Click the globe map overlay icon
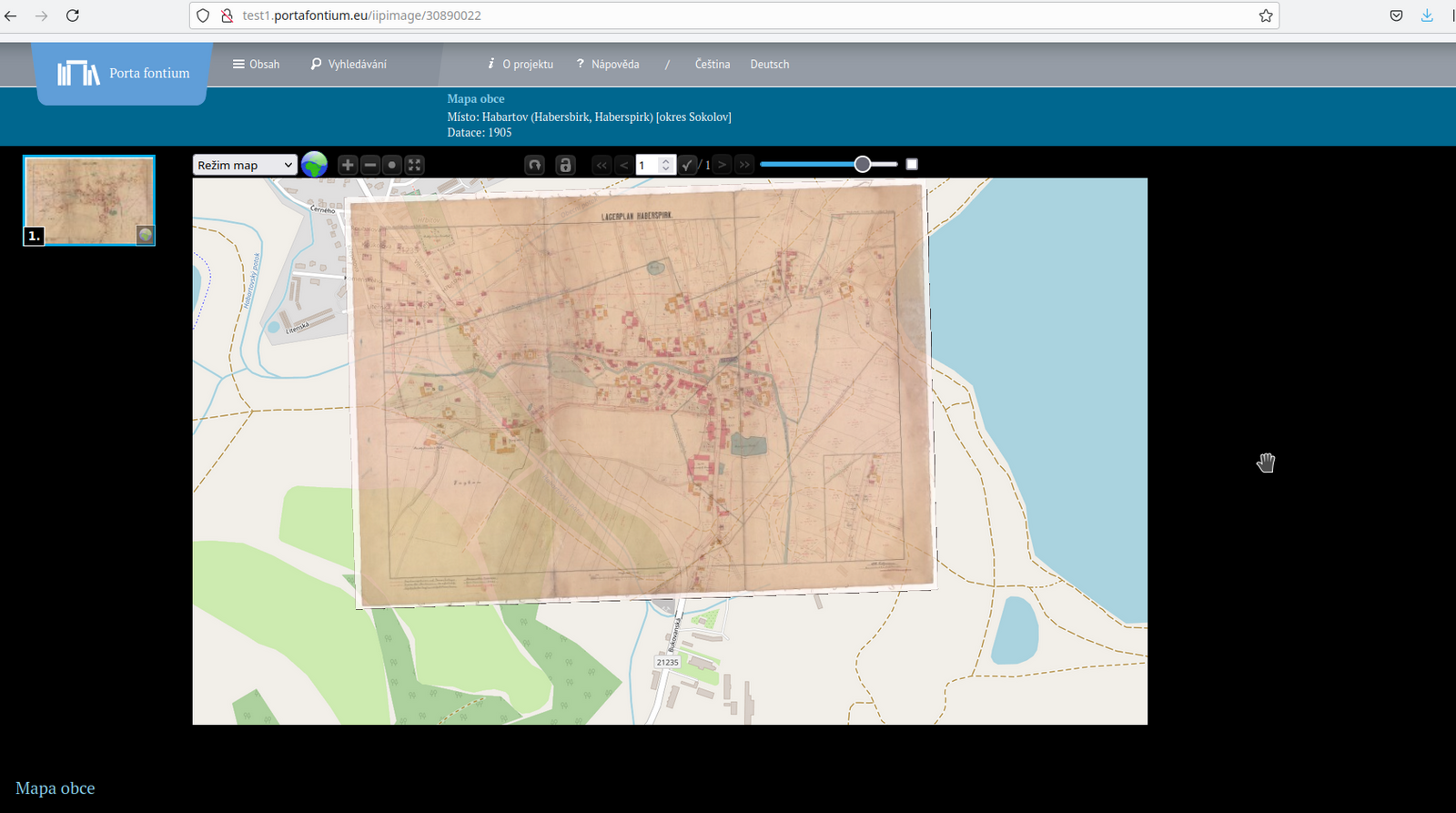Viewport: 1456px width, 813px height. click(314, 165)
